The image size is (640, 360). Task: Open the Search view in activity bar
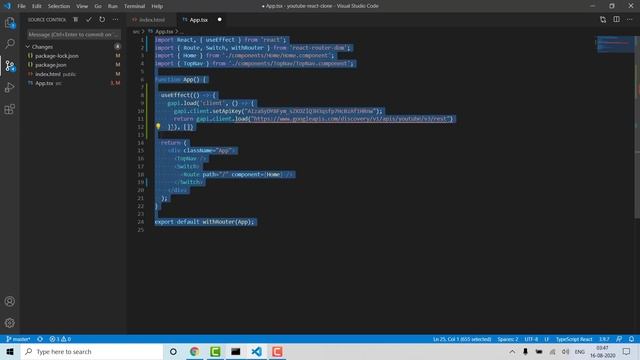point(10,43)
